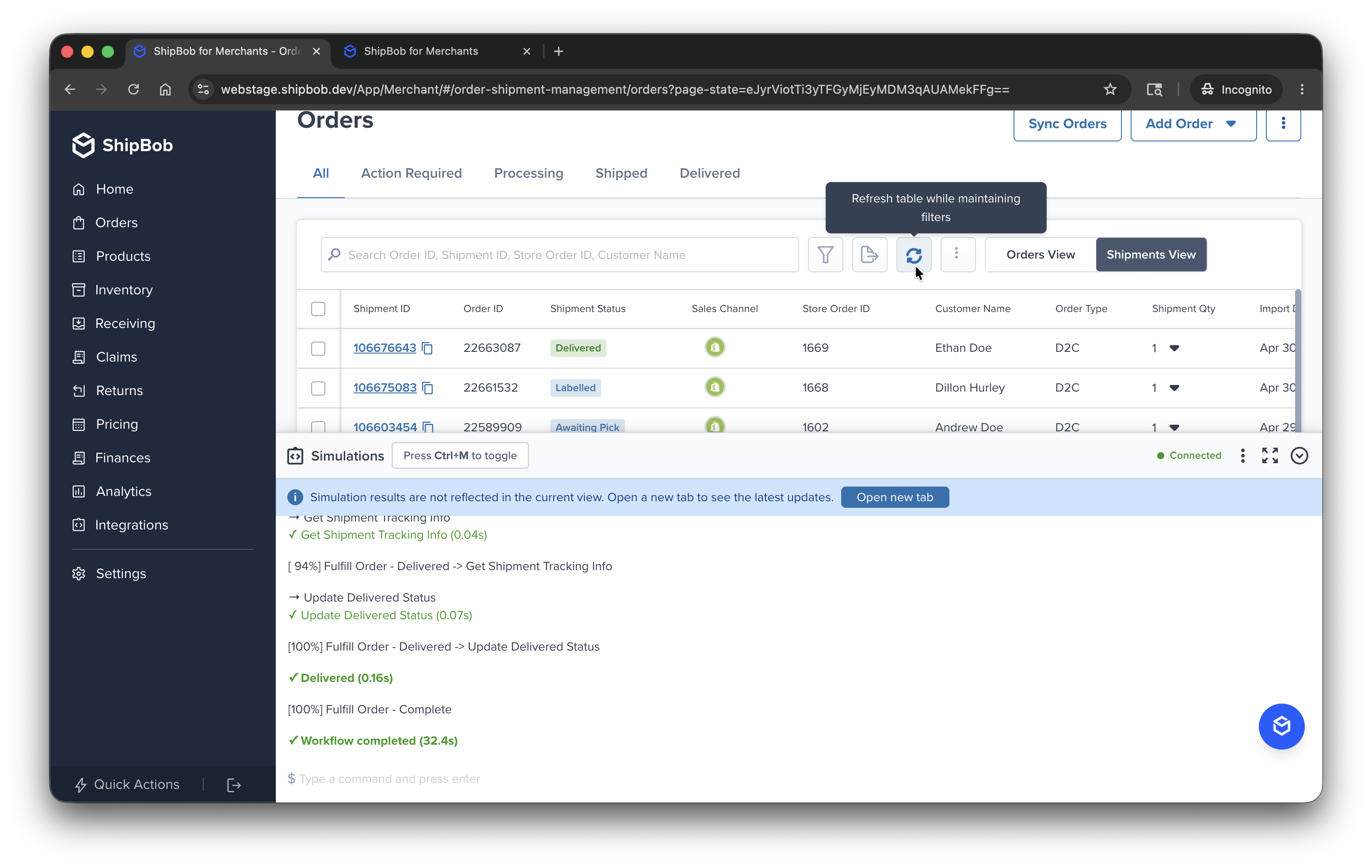
Task: Select all shipments checkbox in header
Action: point(318,308)
